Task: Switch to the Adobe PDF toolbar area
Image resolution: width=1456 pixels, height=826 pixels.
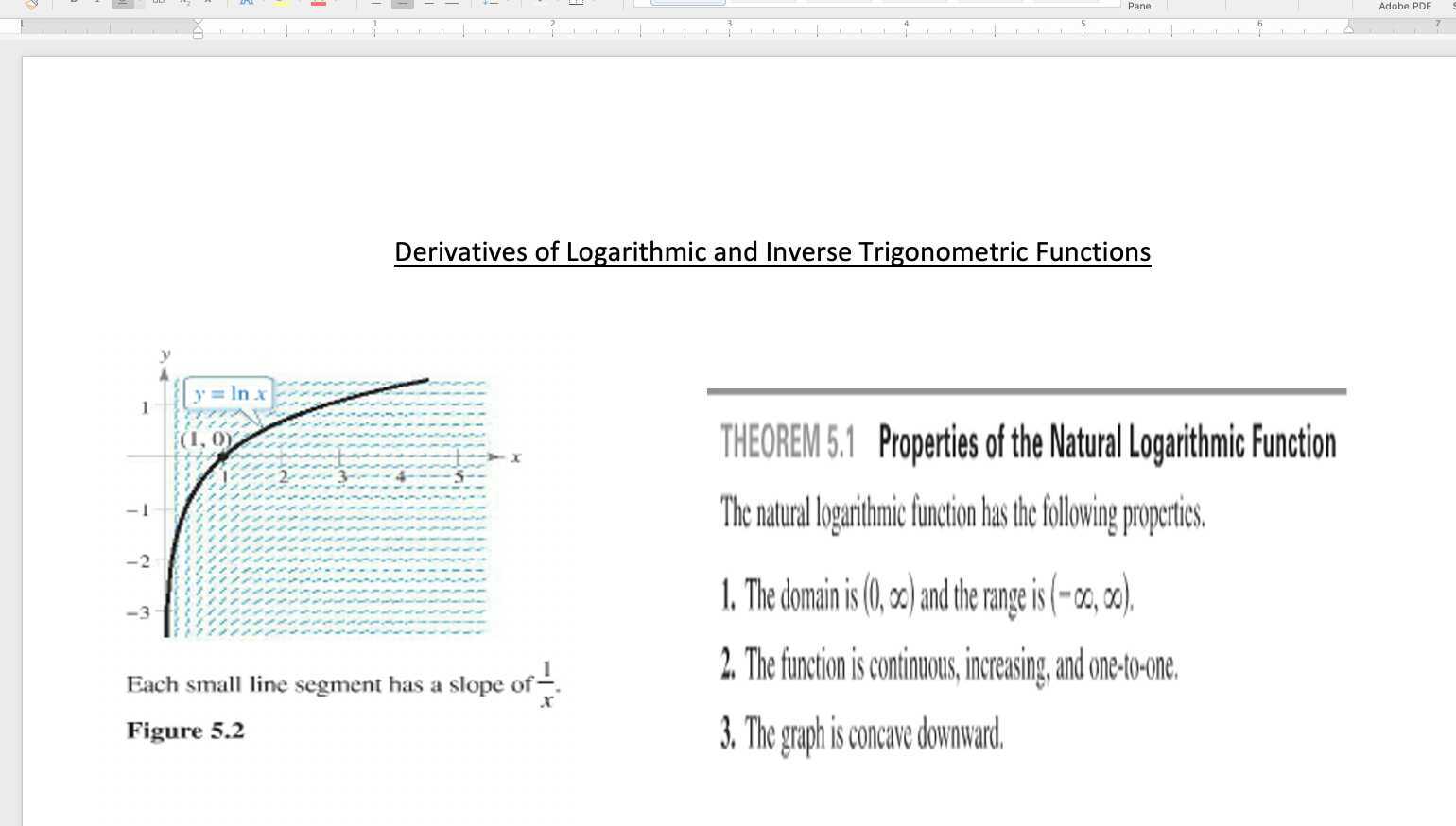Action: (1403, 6)
